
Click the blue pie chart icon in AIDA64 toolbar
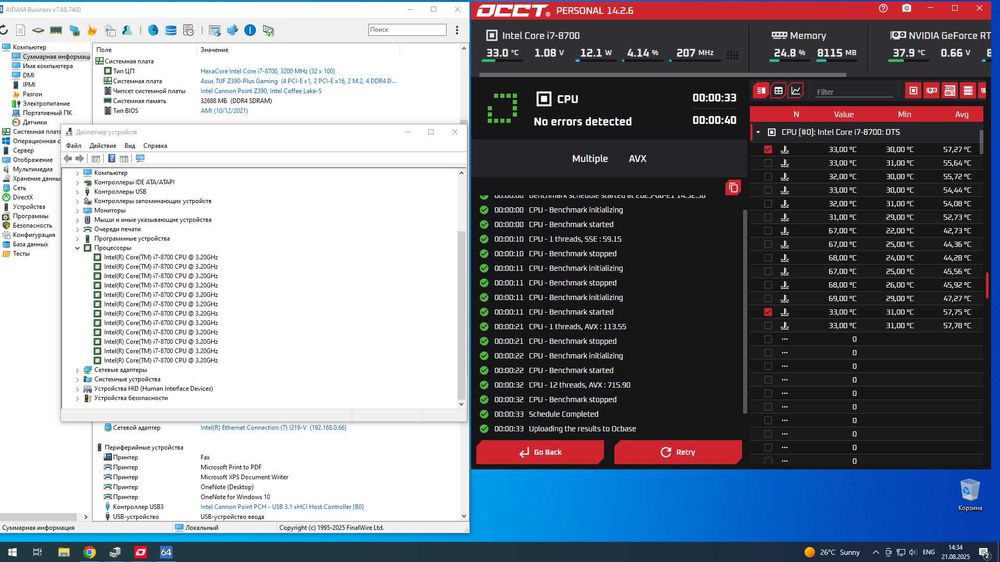pyautogui.click(x=153, y=30)
